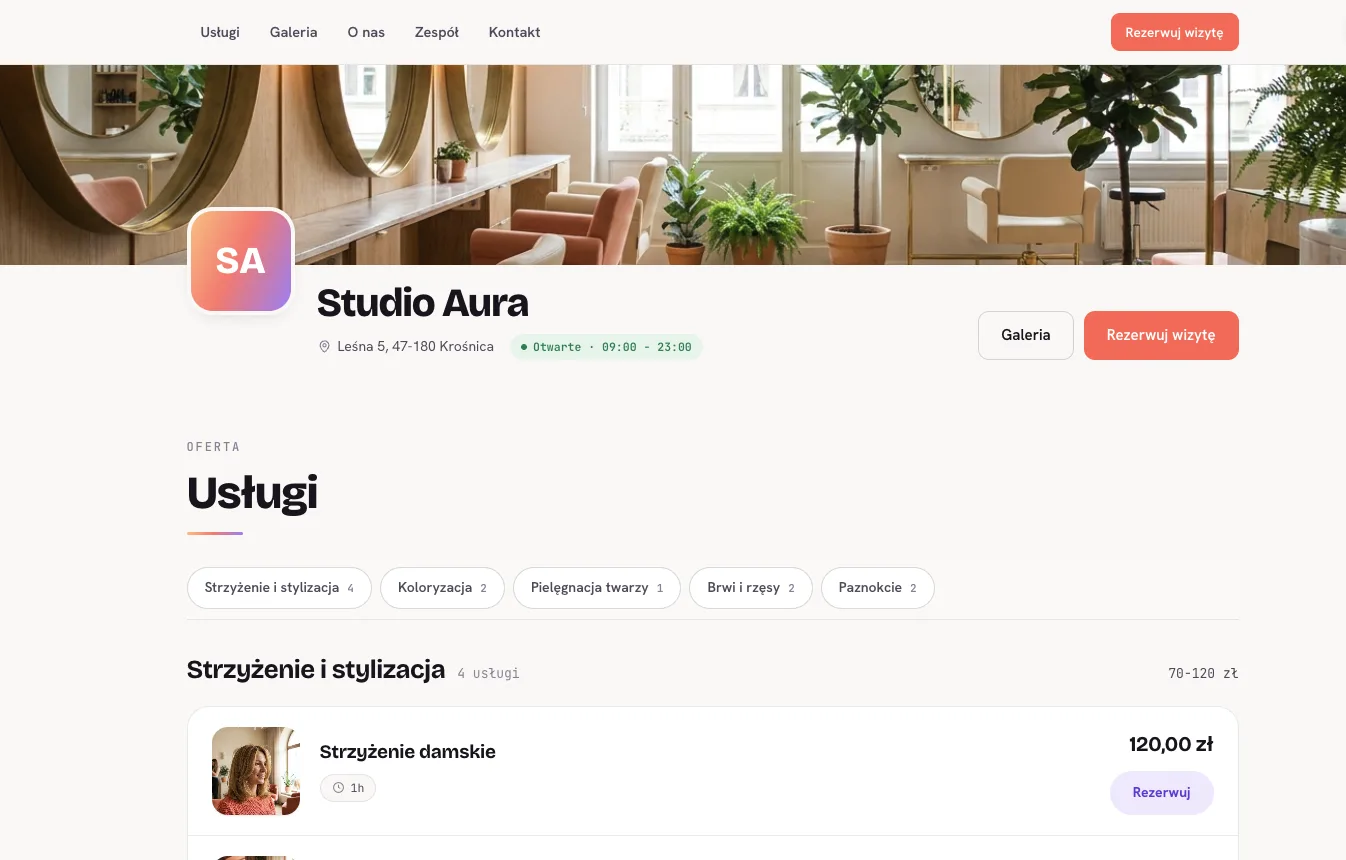Click the 70-120 zł price range
The height and width of the screenshot is (860, 1346).
(x=1203, y=673)
